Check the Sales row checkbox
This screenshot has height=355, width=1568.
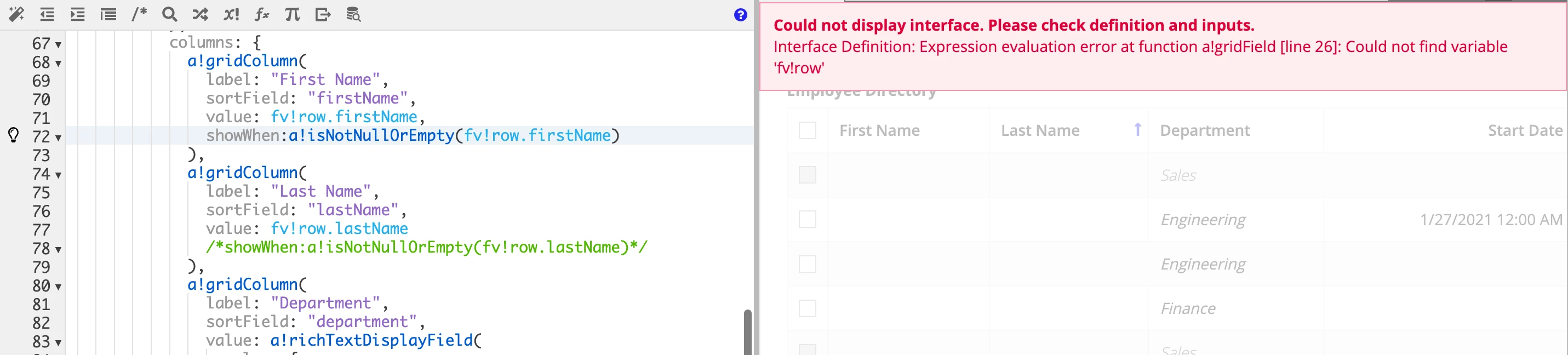[807, 175]
